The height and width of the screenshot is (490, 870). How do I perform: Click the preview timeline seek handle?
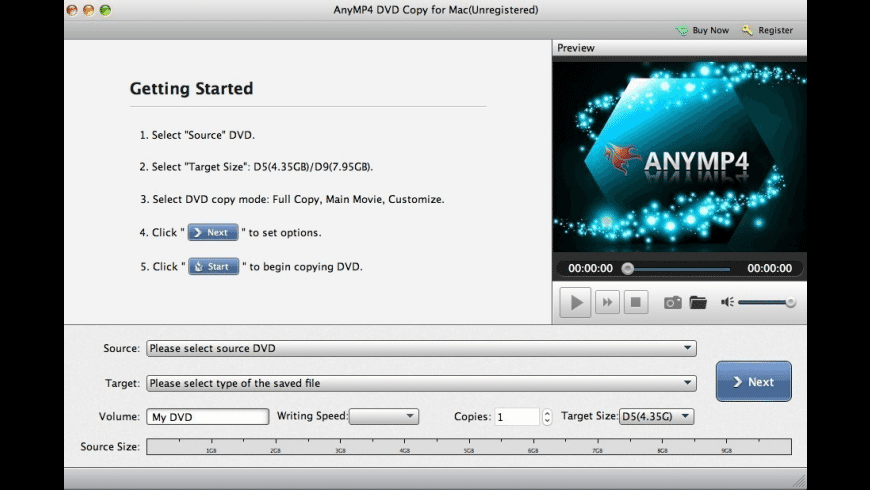(628, 269)
